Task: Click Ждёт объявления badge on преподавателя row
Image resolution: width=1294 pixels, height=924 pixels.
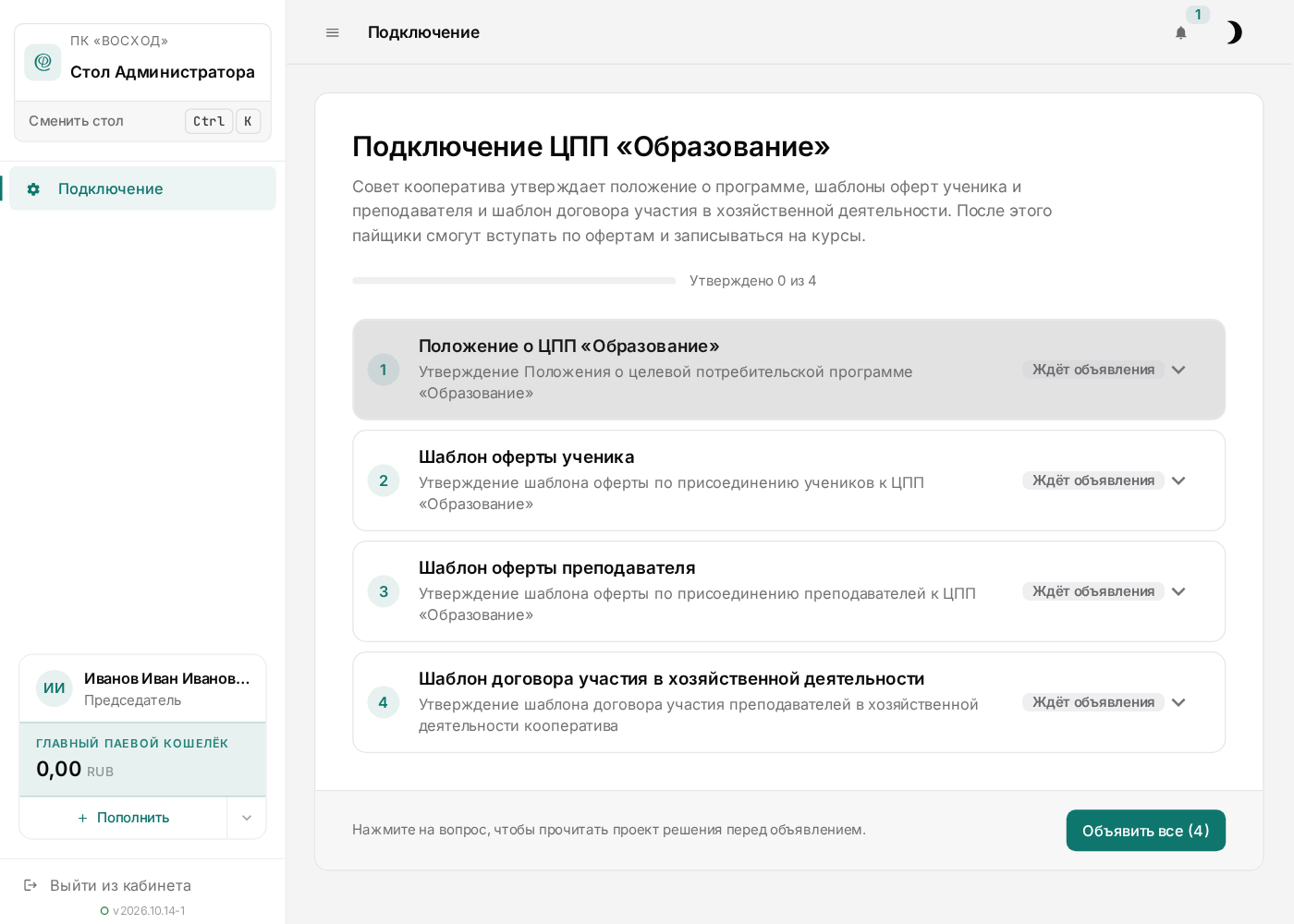Action: (1093, 591)
